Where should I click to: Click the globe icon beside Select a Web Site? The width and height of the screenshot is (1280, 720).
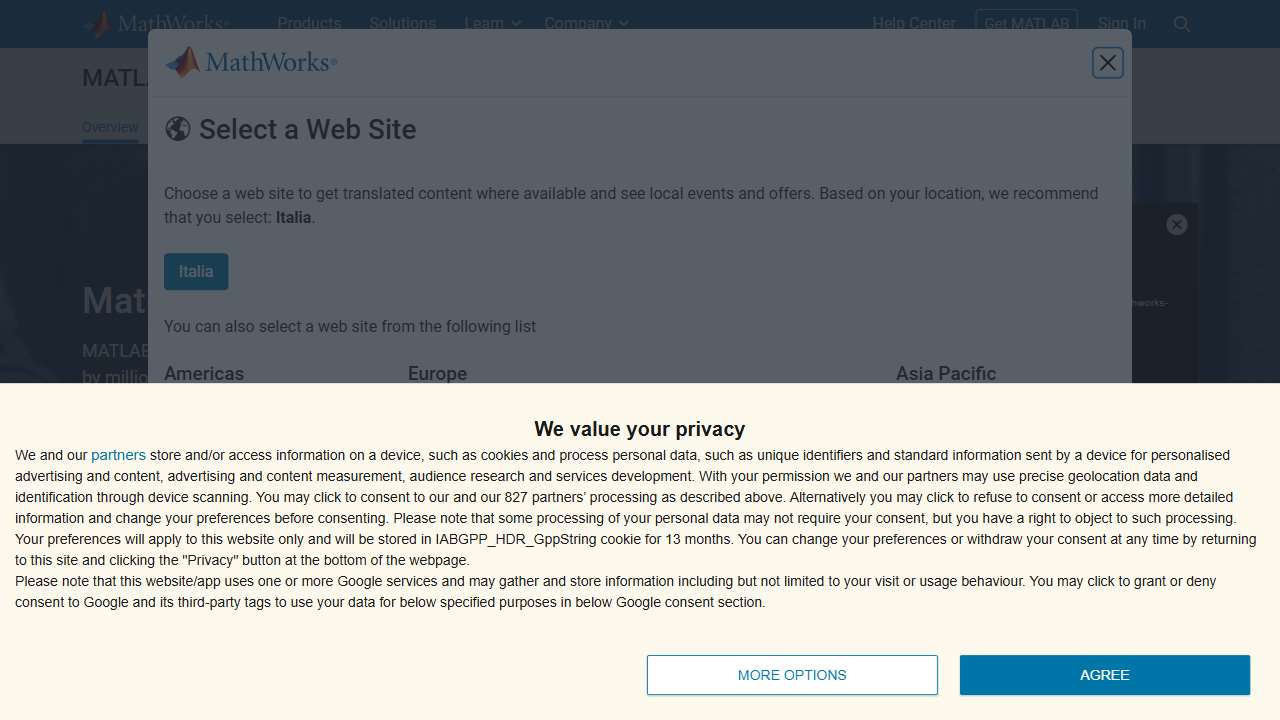point(178,129)
